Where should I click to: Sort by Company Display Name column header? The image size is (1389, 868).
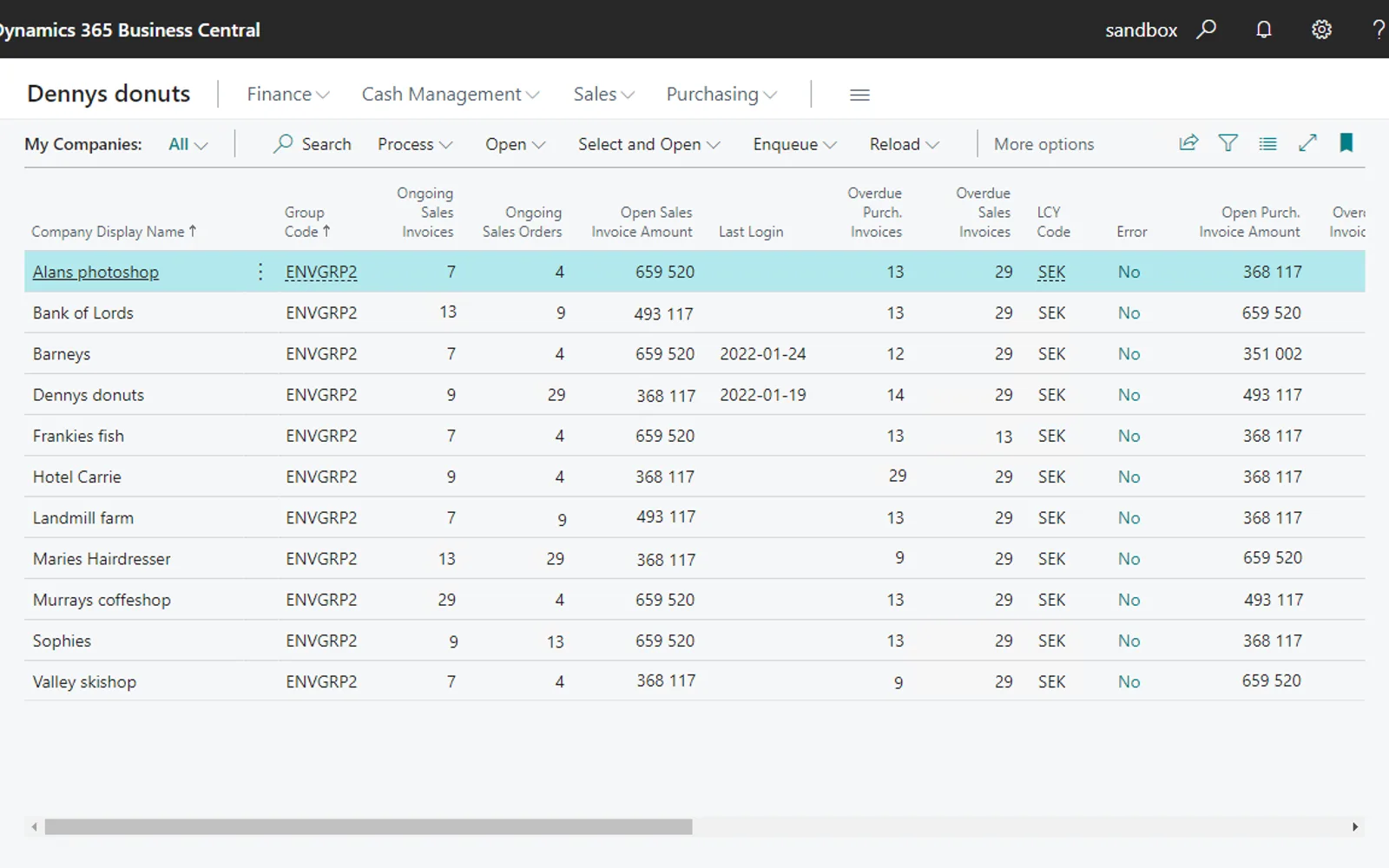(114, 232)
